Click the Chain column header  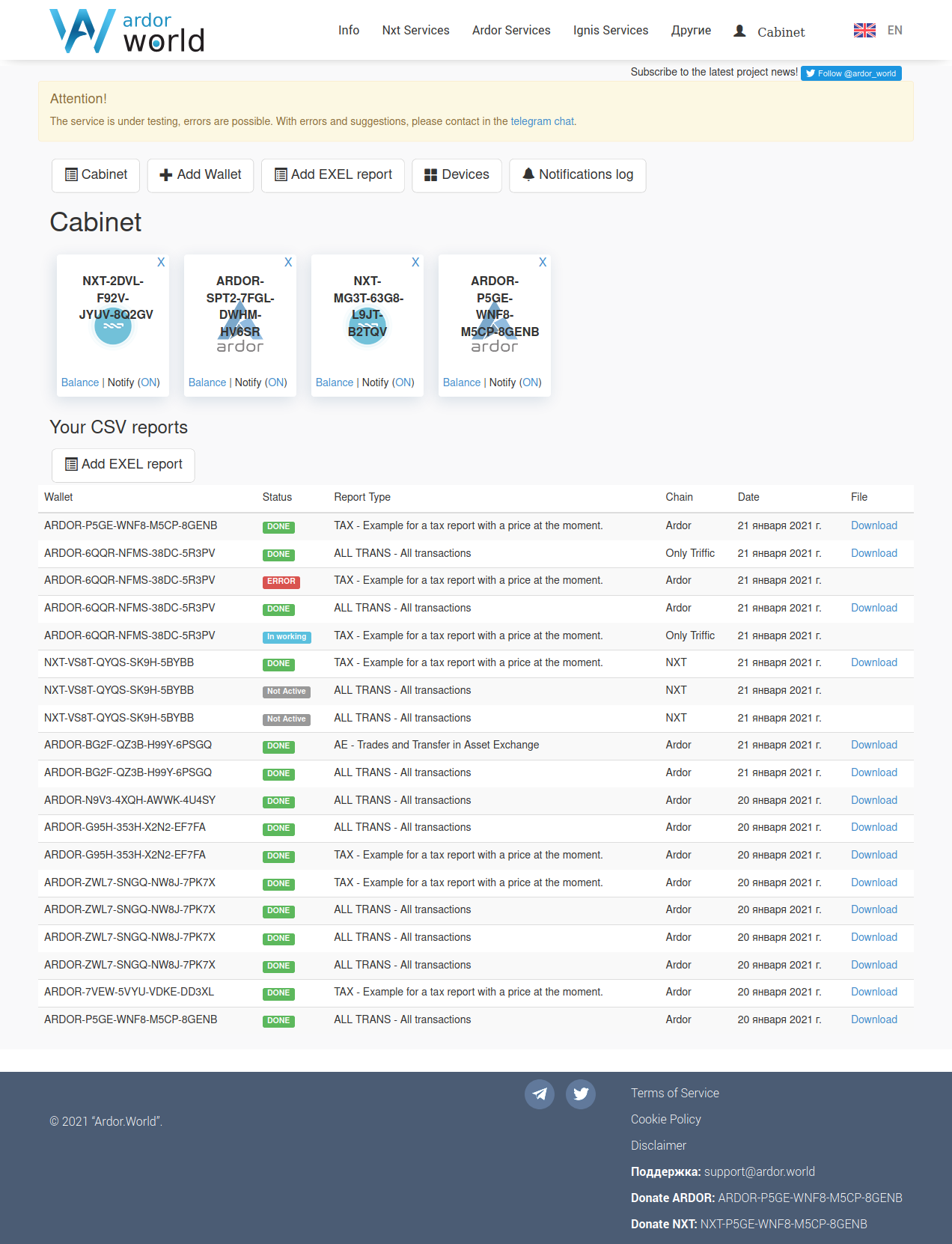(680, 497)
